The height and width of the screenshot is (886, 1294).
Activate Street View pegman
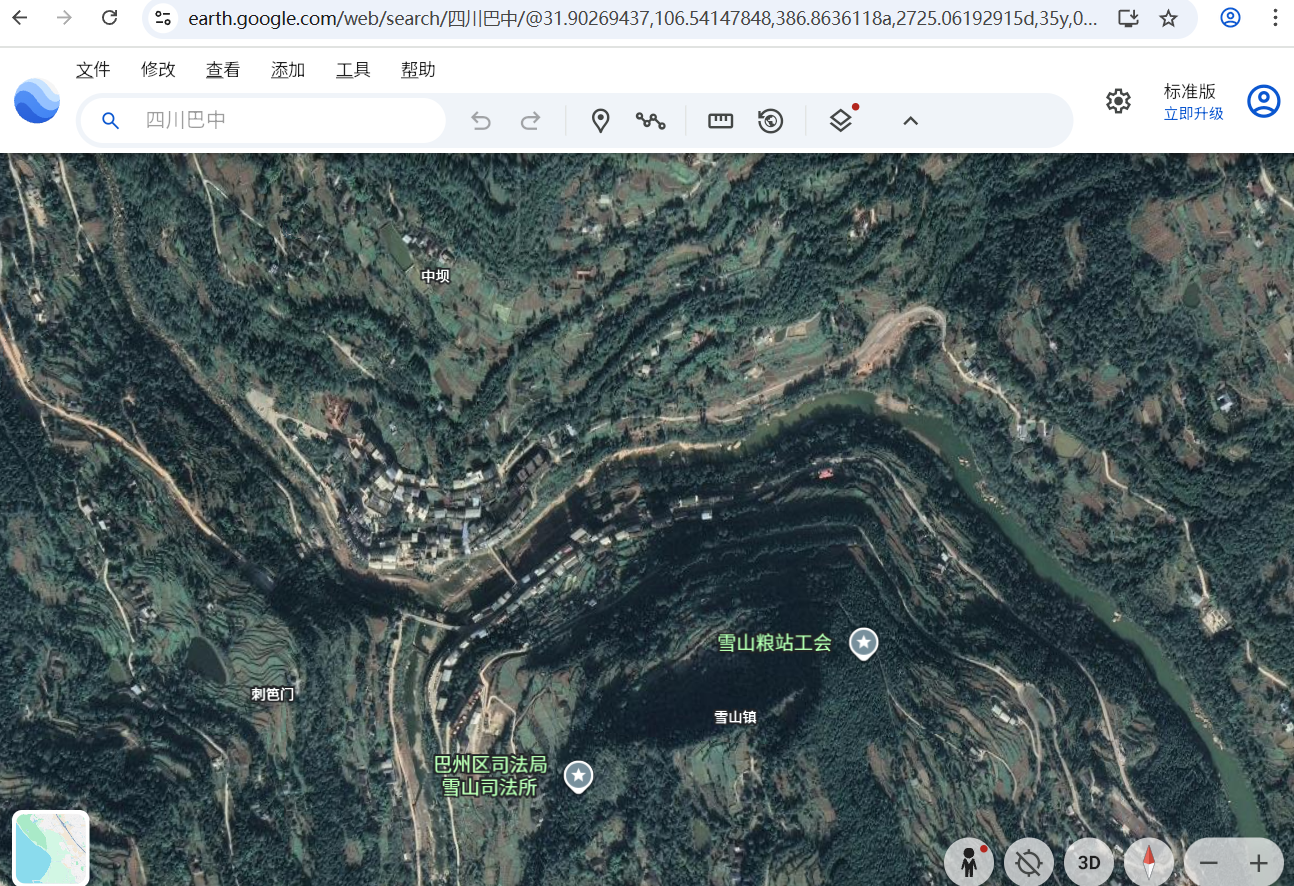(x=968, y=861)
